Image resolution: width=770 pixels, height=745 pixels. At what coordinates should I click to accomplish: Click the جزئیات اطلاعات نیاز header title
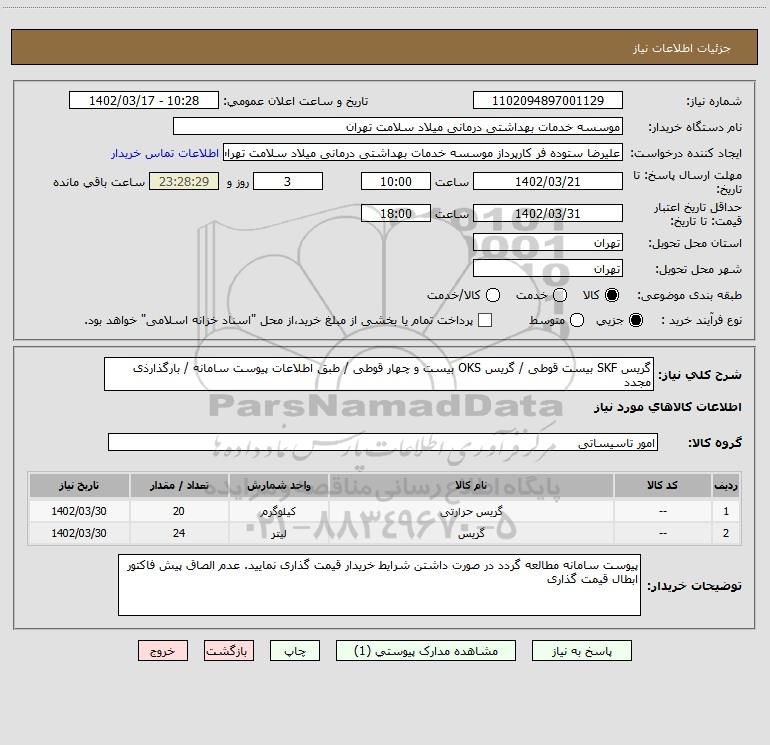(x=682, y=48)
